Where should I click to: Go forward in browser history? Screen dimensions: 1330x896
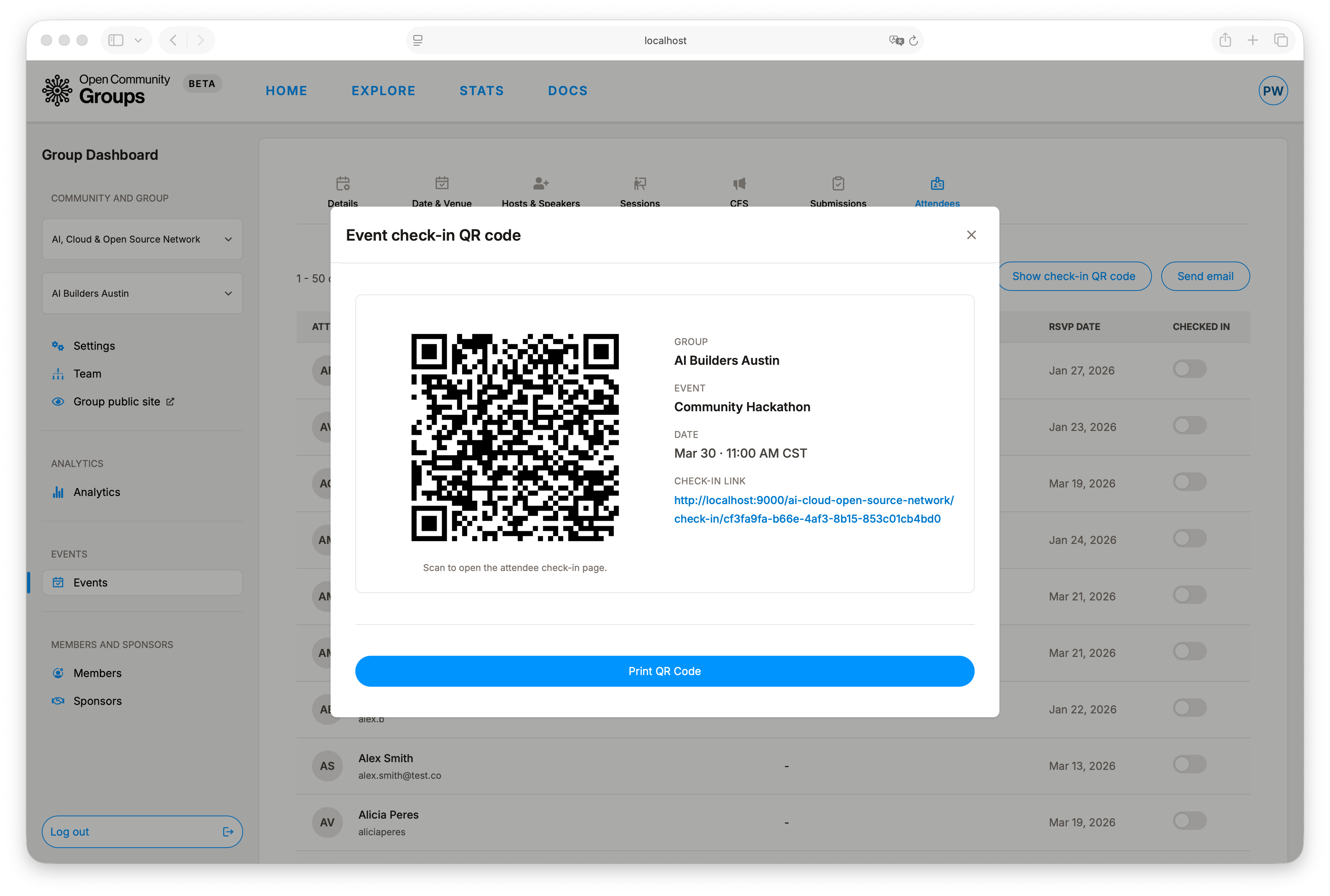tap(201, 40)
